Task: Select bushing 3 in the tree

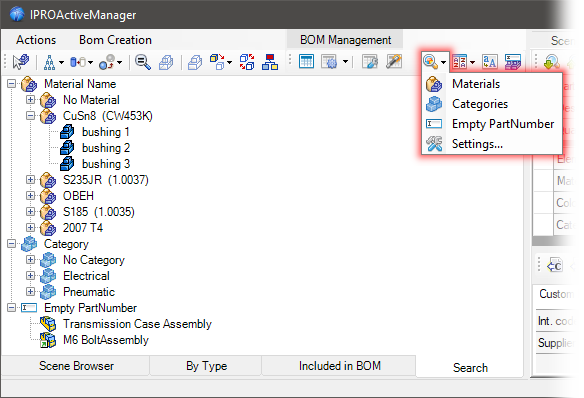Action: click(x=106, y=164)
